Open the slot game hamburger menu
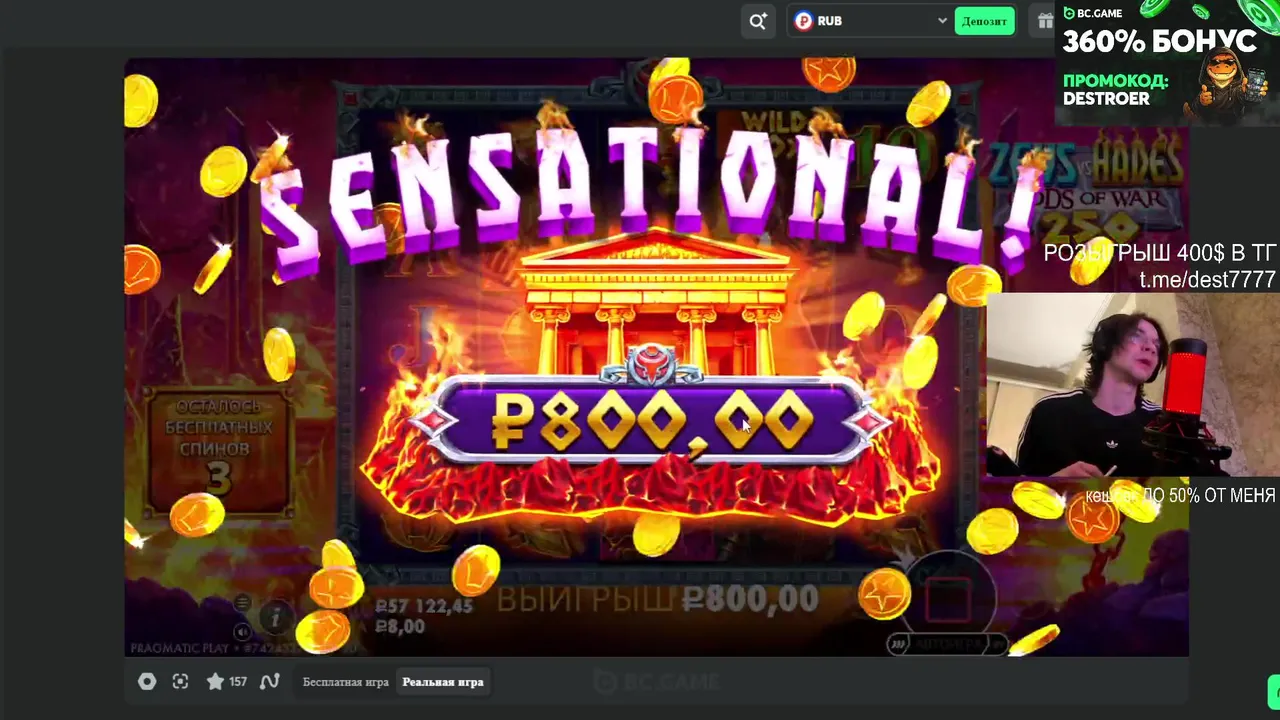Viewport: 1280px width, 720px height. 243,603
